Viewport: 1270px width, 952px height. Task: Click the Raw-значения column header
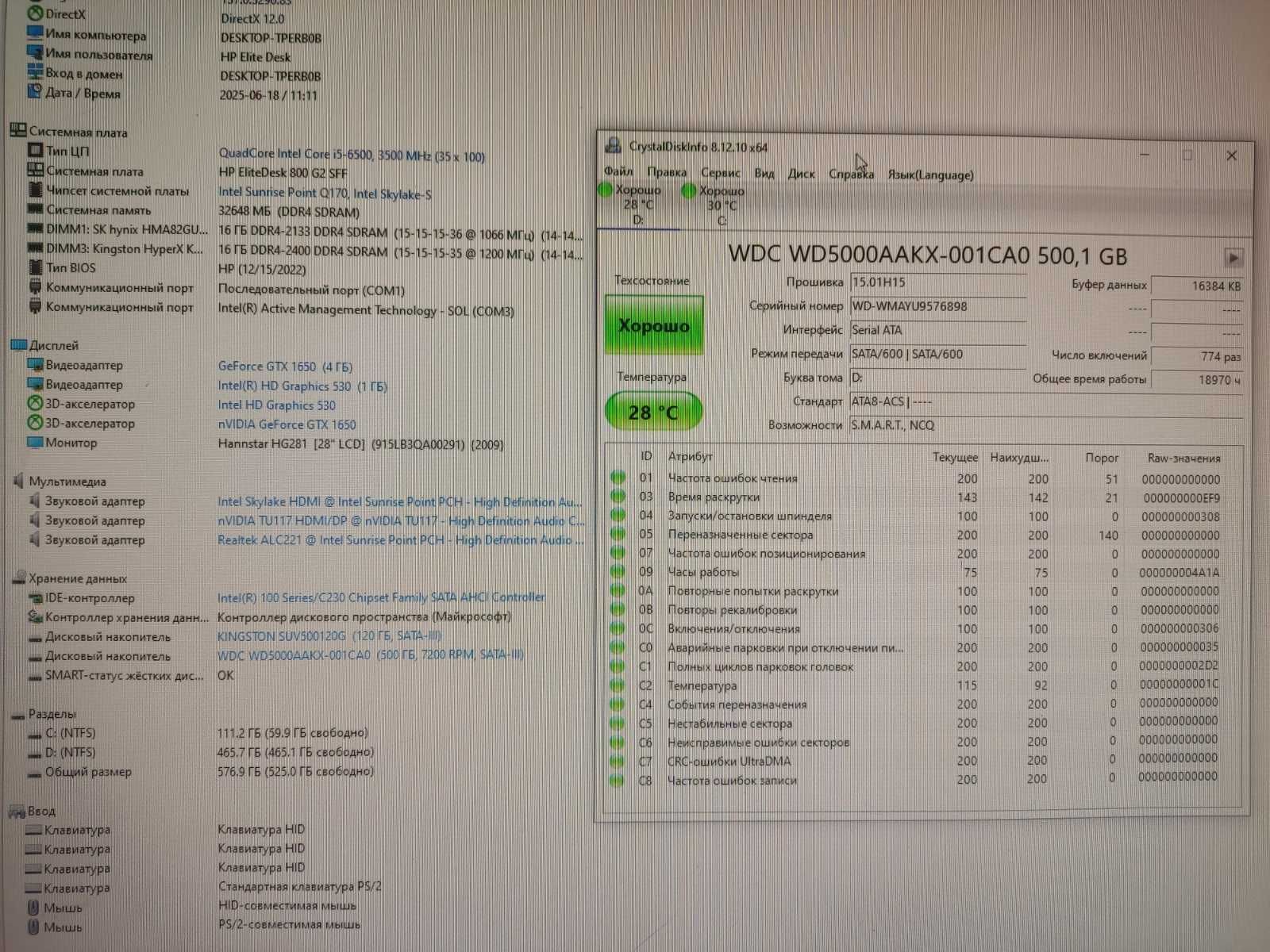click(x=1183, y=458)
